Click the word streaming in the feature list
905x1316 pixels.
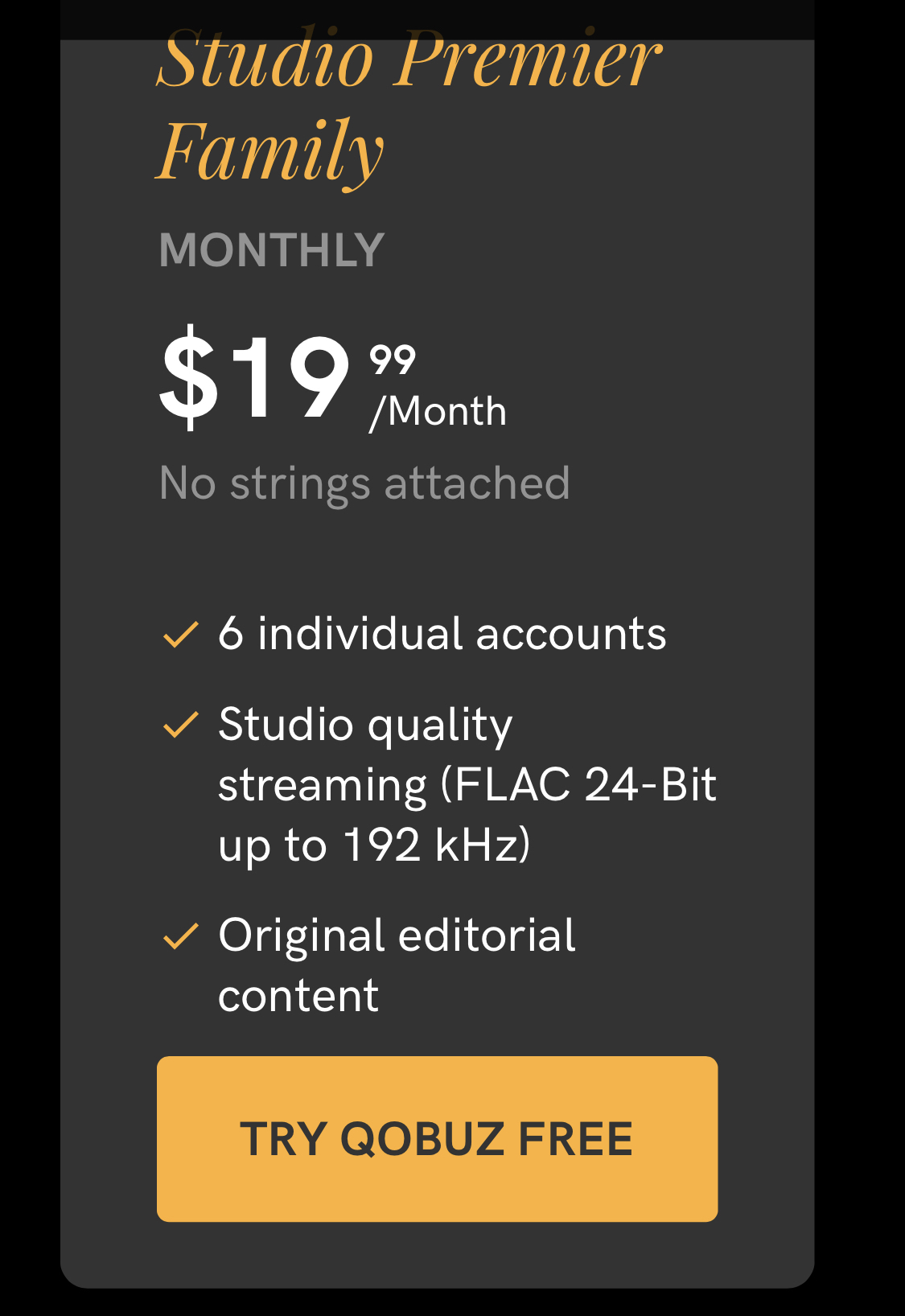click(x=322, y=786)
